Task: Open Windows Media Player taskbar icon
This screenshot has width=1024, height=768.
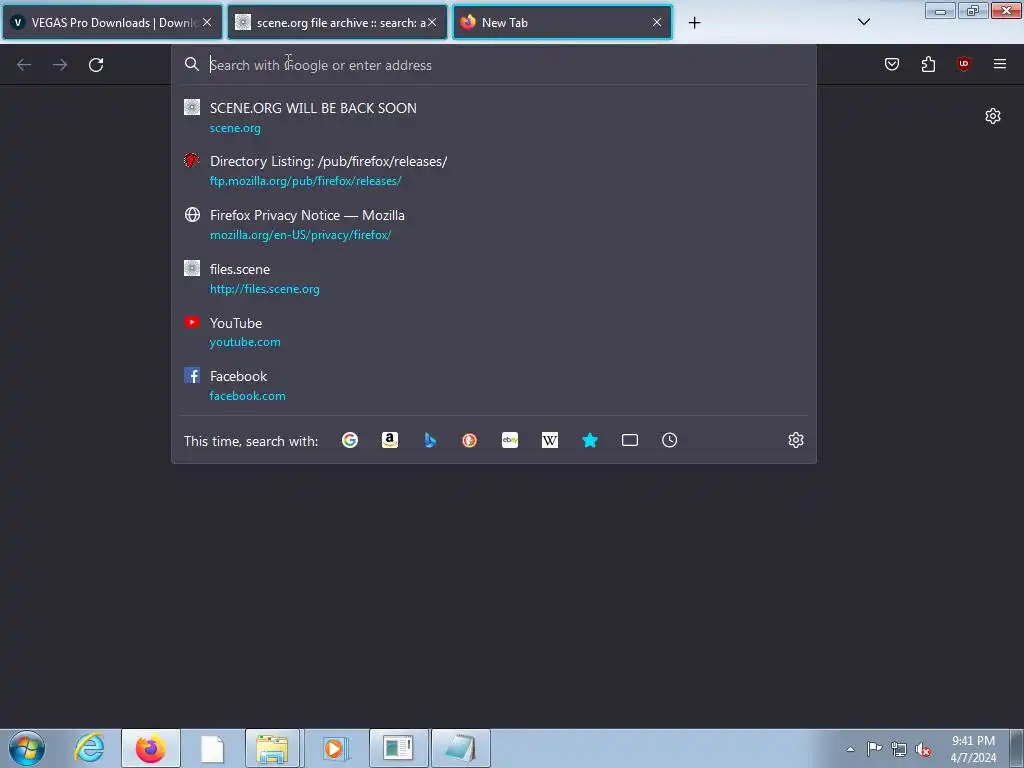Action: [x=335, y=748]
